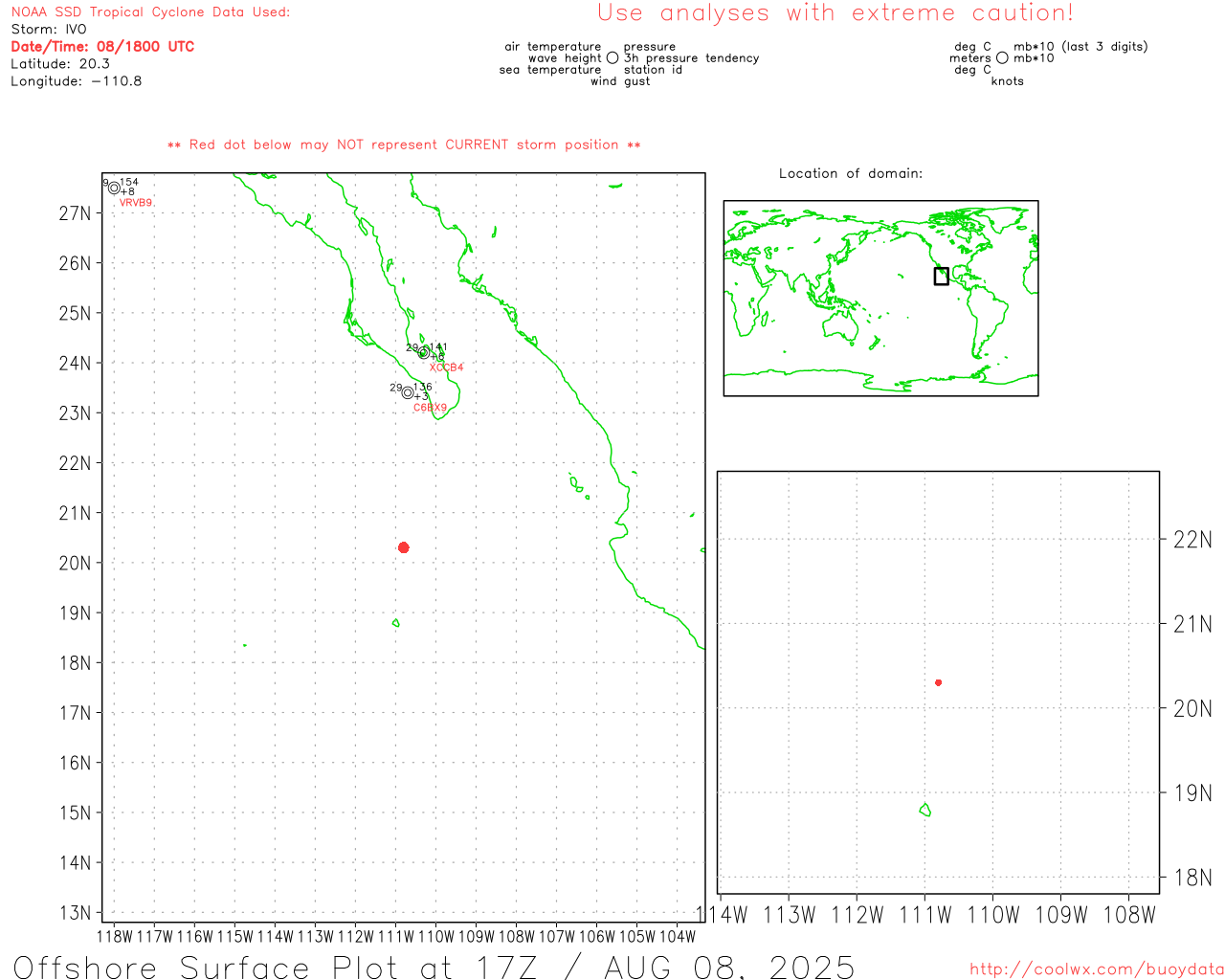Click the 'mb*10 (last 3 digits)' legend label
This screenshot has width=1225, height=980.
pos(1080,47)
